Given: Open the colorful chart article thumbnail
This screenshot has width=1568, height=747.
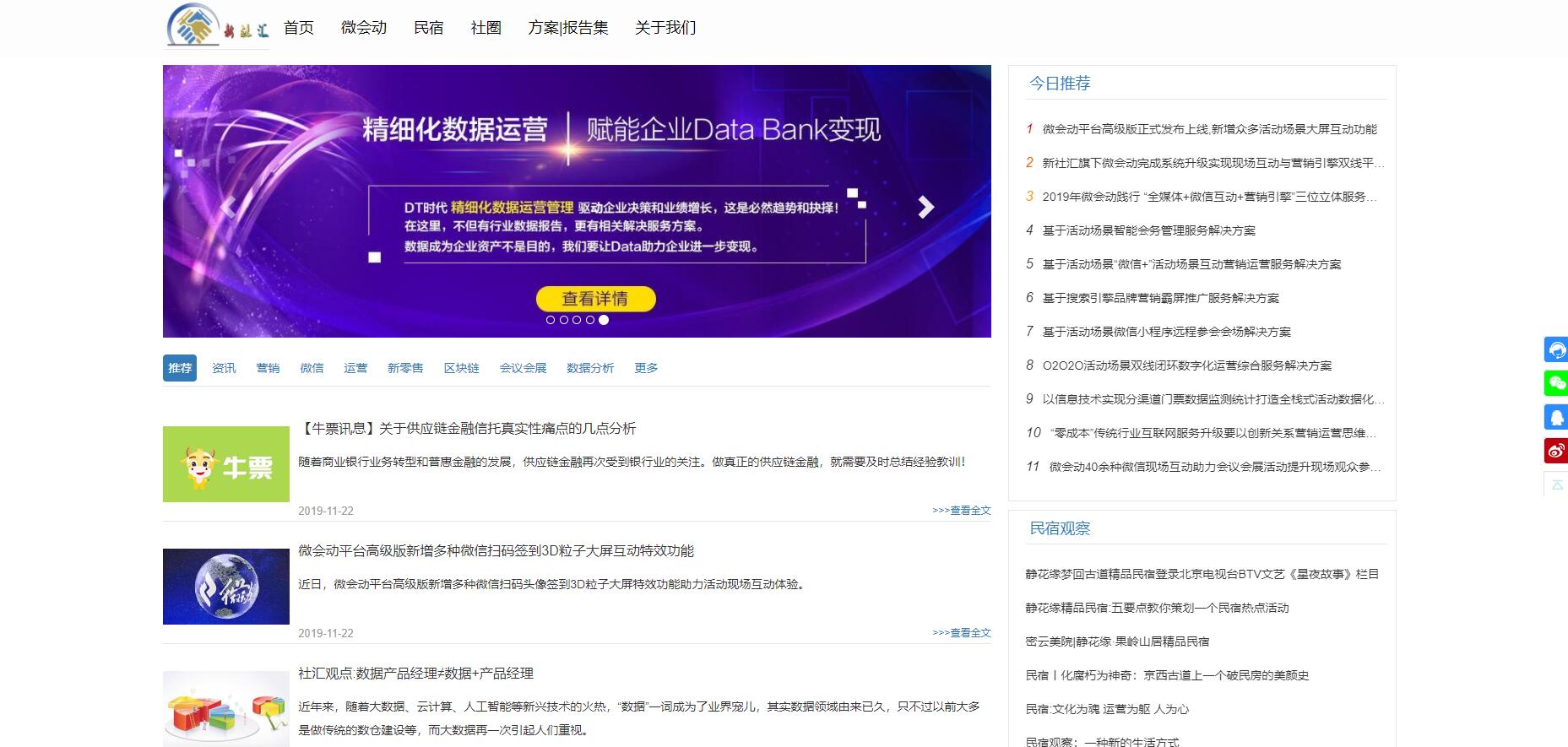Looking at the screenshot, I should click(x=226, y=709).
